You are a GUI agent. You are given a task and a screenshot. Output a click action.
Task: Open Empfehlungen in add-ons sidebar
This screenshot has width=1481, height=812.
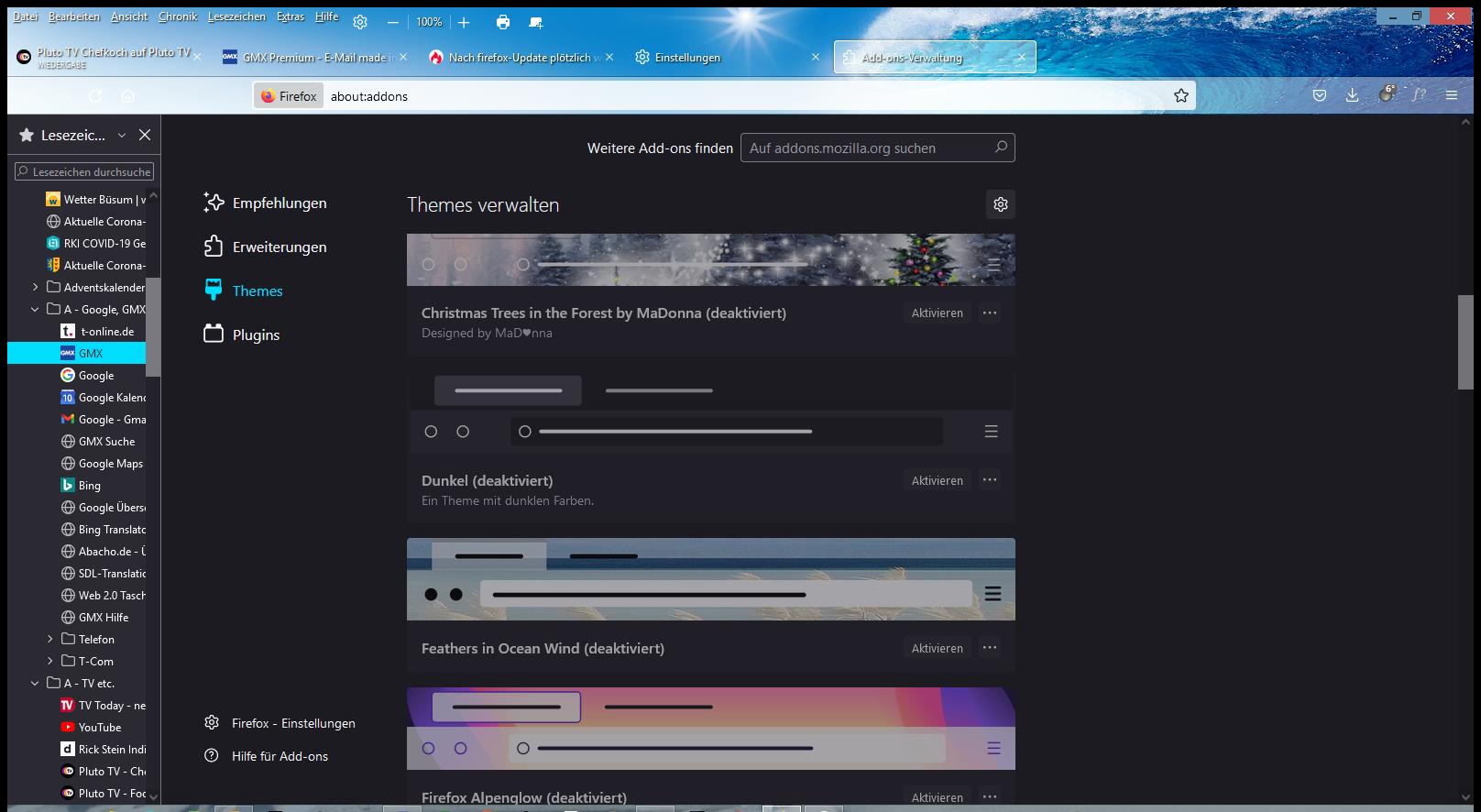pos(265,203)
